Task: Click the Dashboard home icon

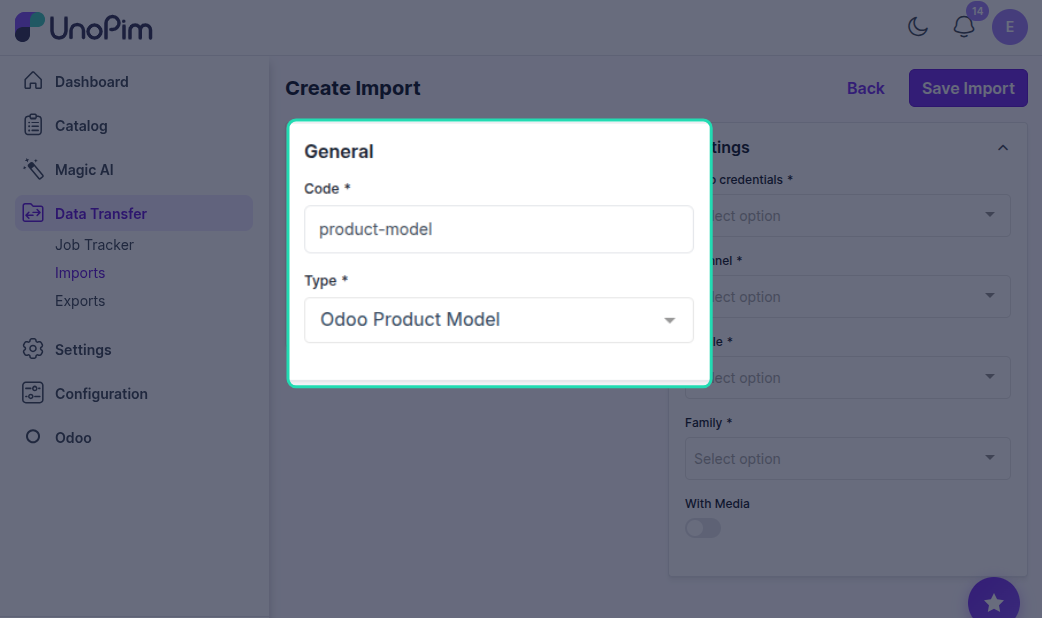Action: coord(33,81)
